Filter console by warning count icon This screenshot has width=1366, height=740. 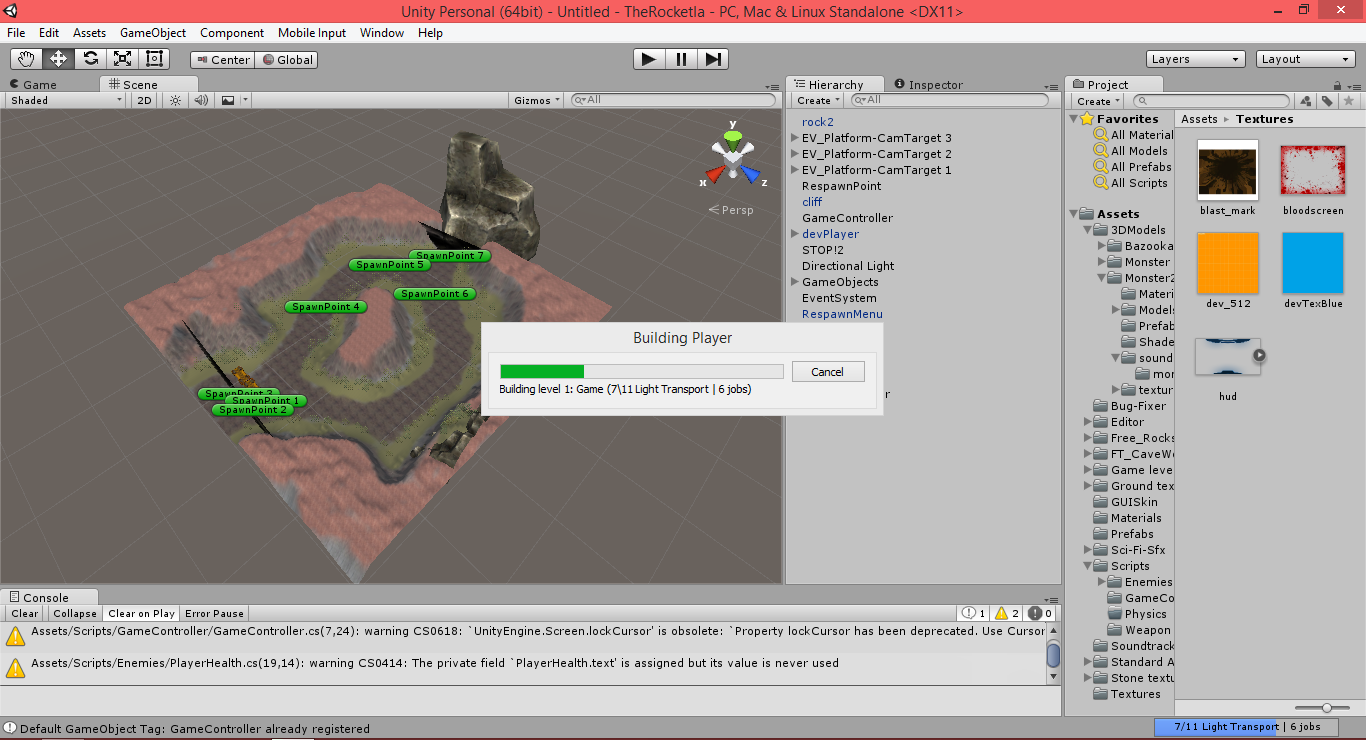(x=1006, y=613)
